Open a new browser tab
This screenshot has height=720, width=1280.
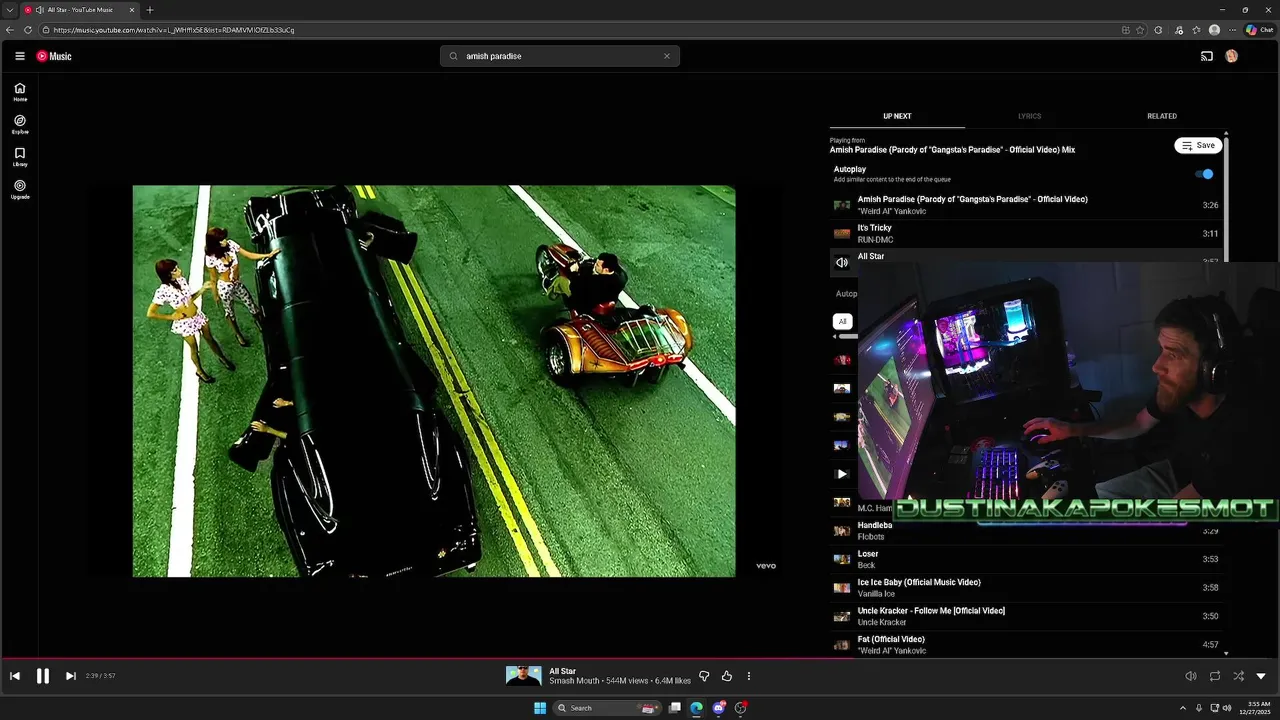(150, 10)
